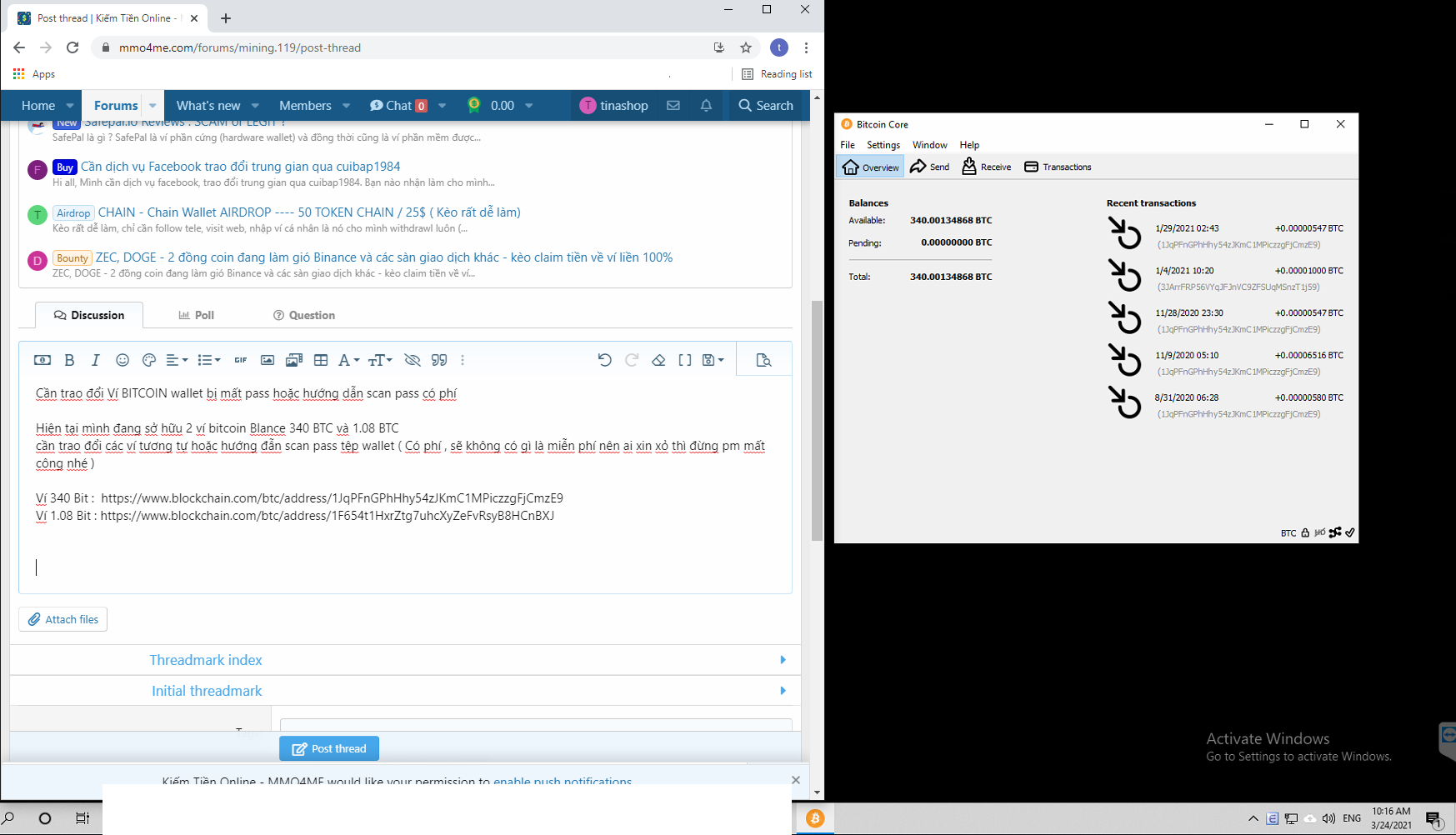
Task: Click the Bitcoin Core icon in the taskbar
Action: coord(815,818)
